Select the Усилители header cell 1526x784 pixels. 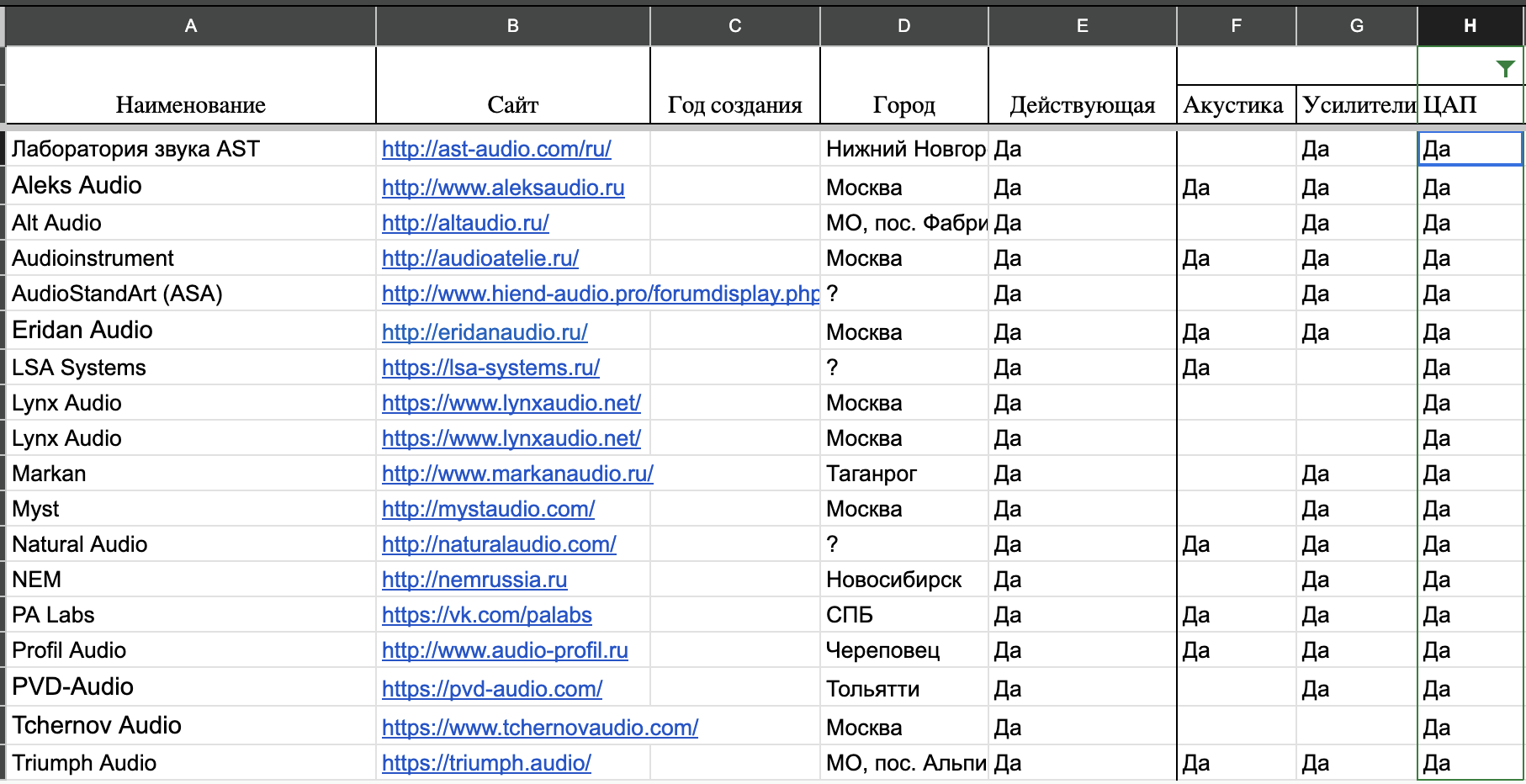[1357, 104]
